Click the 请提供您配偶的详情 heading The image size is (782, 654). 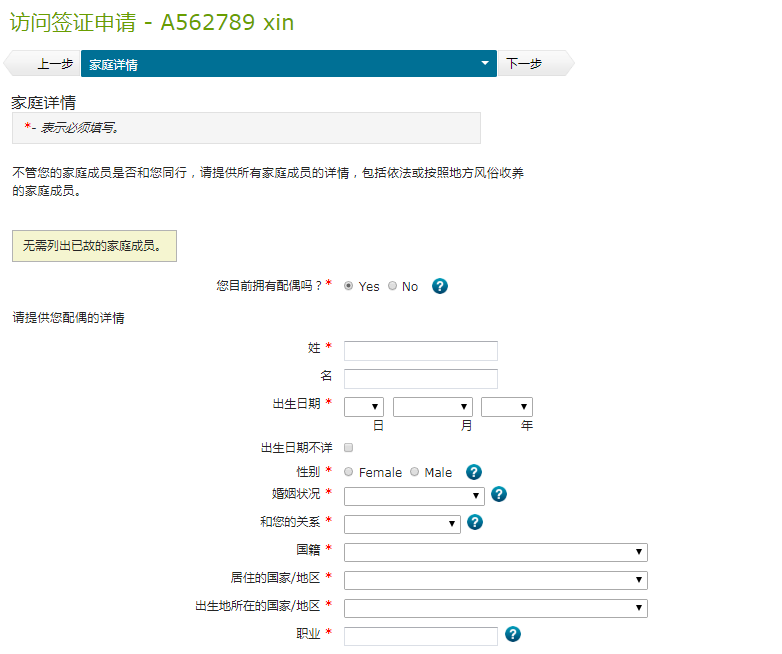tap(68, 318)
